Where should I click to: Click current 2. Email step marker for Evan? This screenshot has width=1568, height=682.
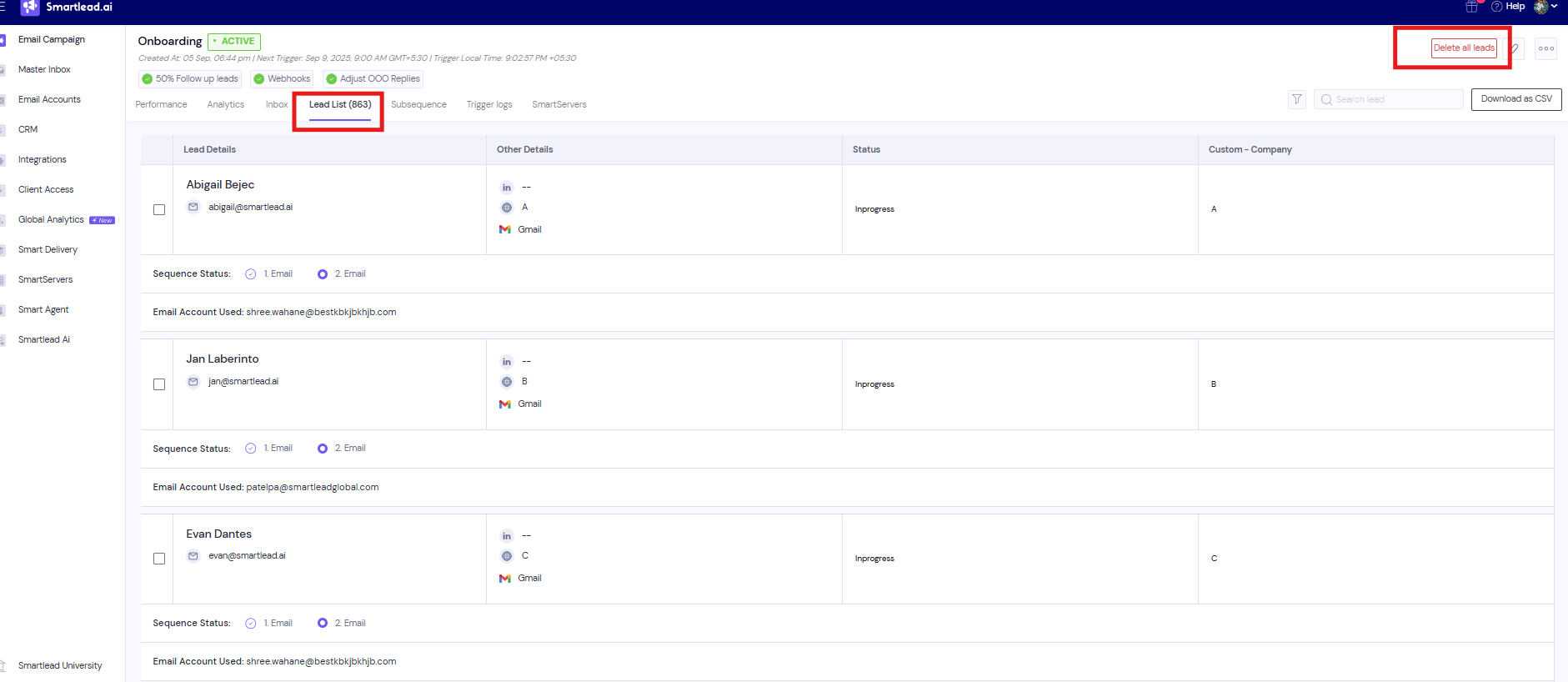(323, 624)
